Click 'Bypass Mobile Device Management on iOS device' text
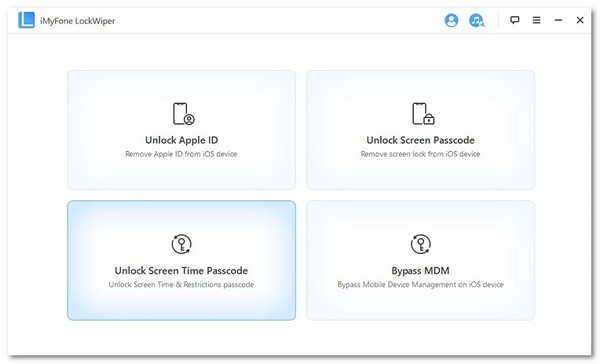600x364 pixels. [x=421, y=284]
